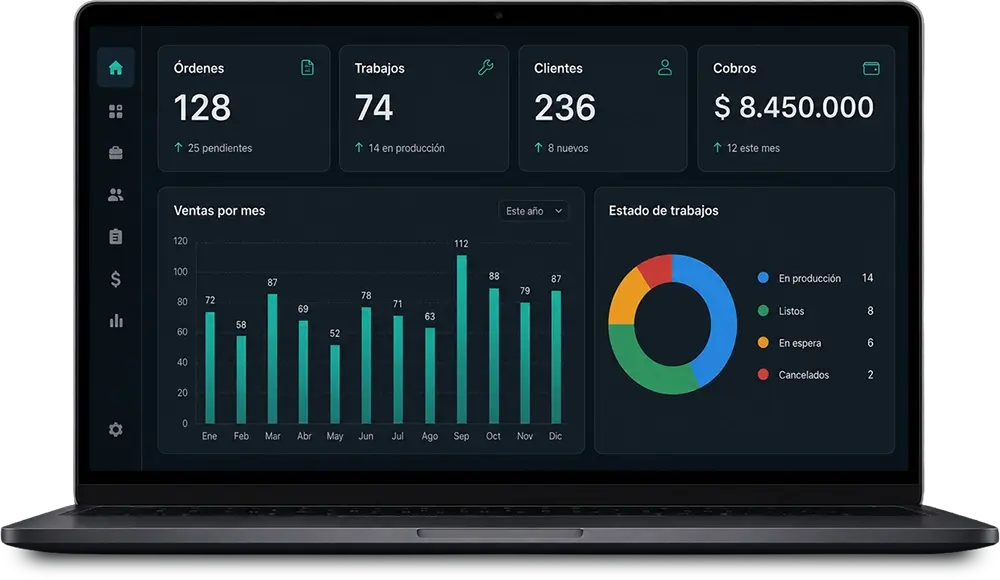Click the En espera legend label

(x=800, y=343)
